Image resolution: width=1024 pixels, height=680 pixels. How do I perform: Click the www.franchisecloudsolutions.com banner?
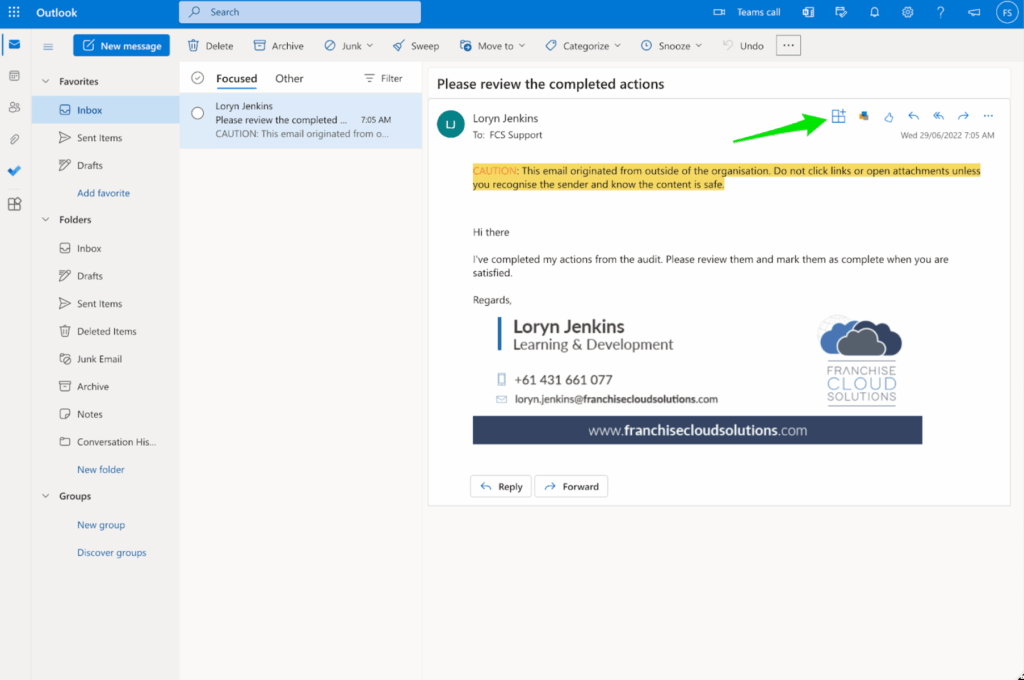(x=697, y=430)
